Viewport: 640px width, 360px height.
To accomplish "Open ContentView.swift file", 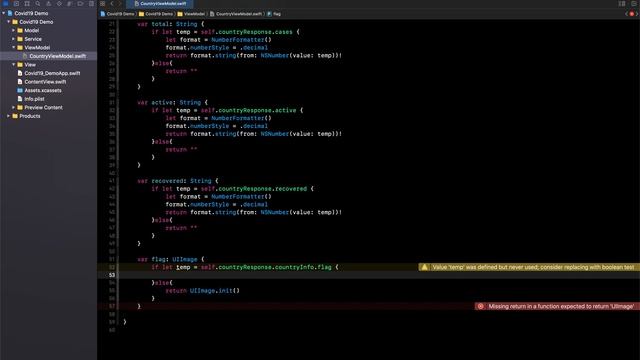I will coord(49,82).
